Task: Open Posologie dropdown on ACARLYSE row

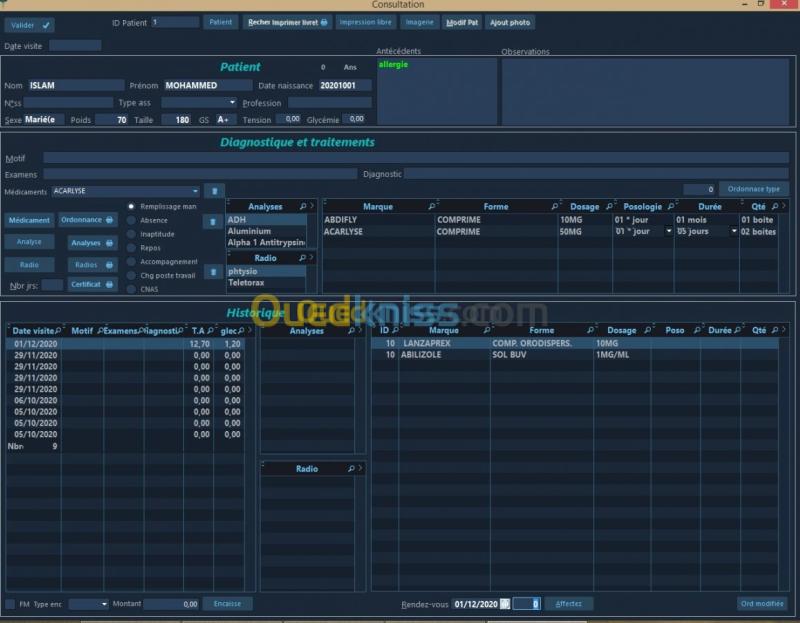Action: [x=668, y=231]
